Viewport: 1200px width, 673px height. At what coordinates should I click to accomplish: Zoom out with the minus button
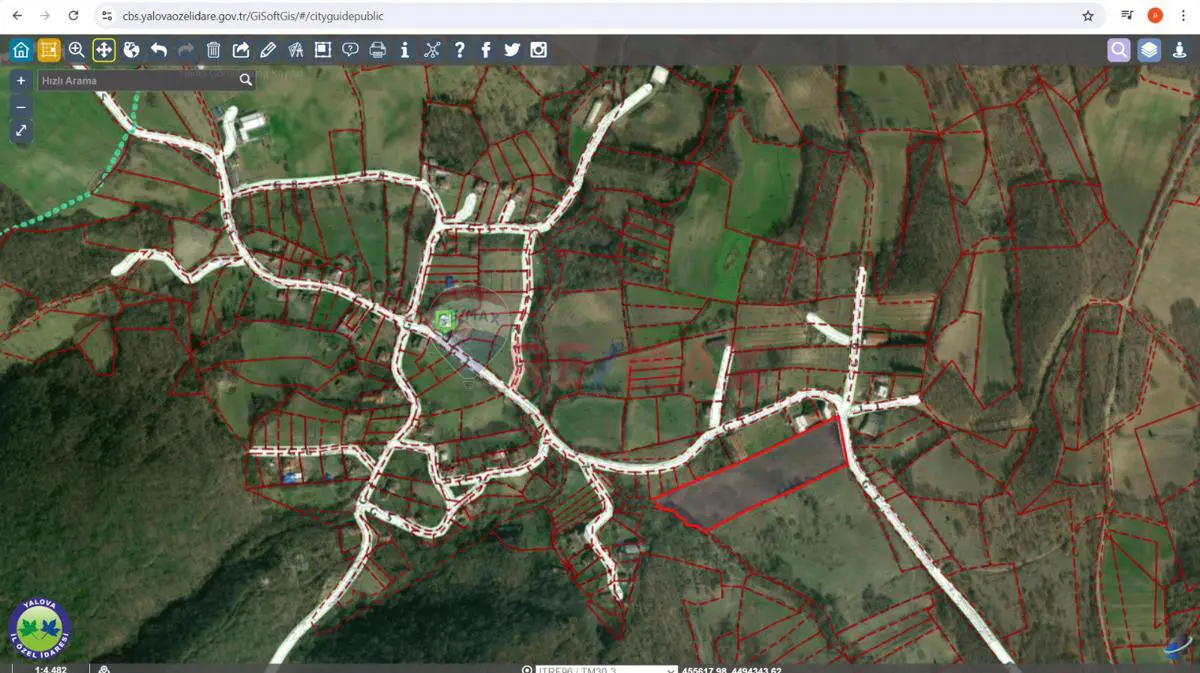click(x=21, y=106)
